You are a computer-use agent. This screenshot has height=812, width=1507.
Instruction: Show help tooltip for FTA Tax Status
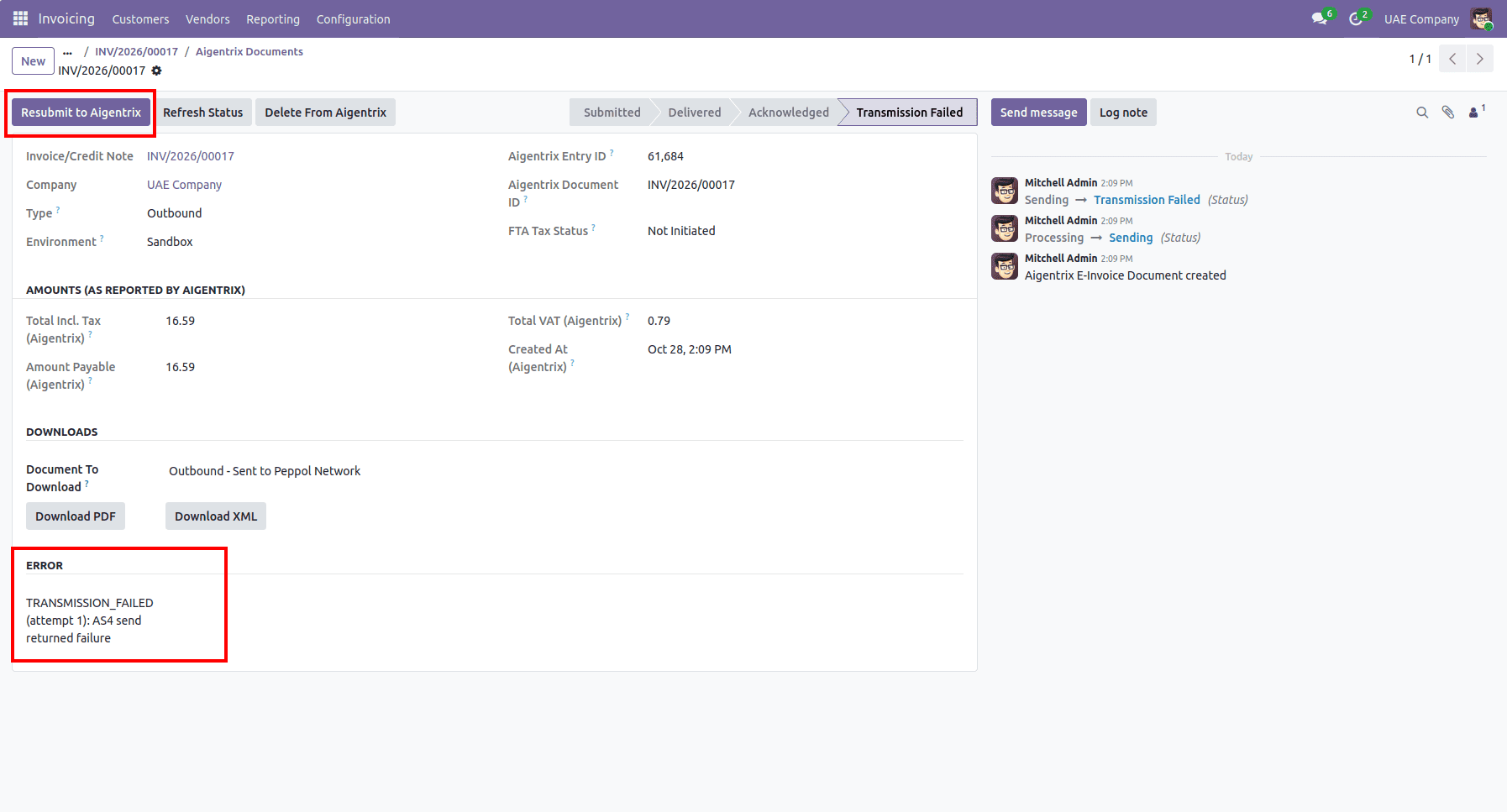(593, 227)
